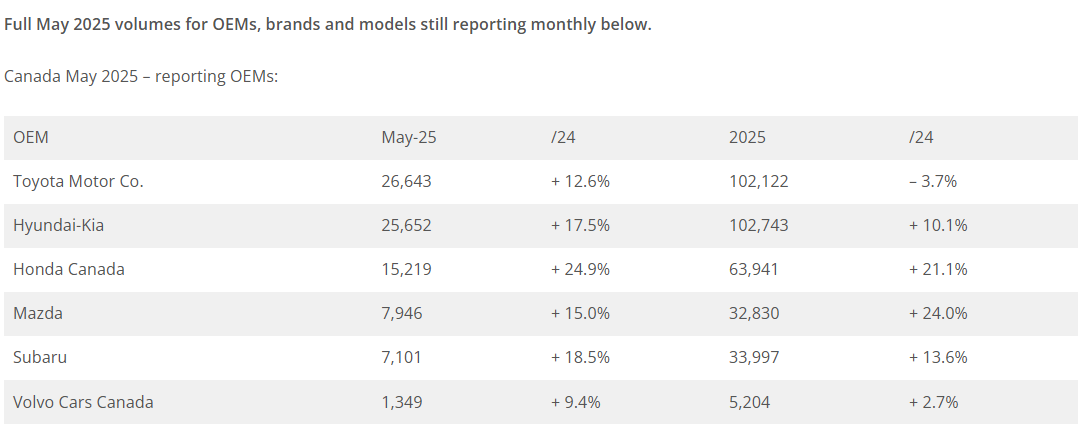Click Volvo's 2025 total 5,204

(750, 402)
